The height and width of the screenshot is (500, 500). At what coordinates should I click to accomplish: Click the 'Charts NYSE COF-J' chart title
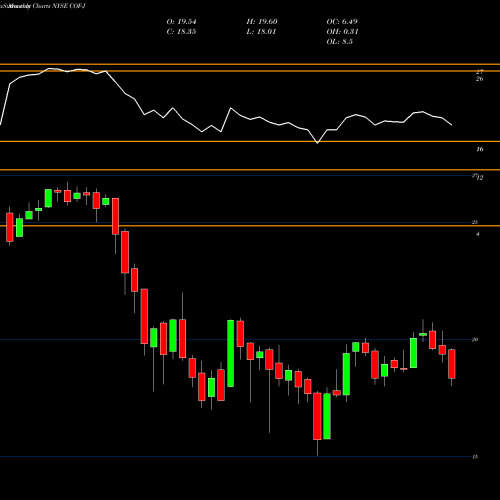[59, 6]
